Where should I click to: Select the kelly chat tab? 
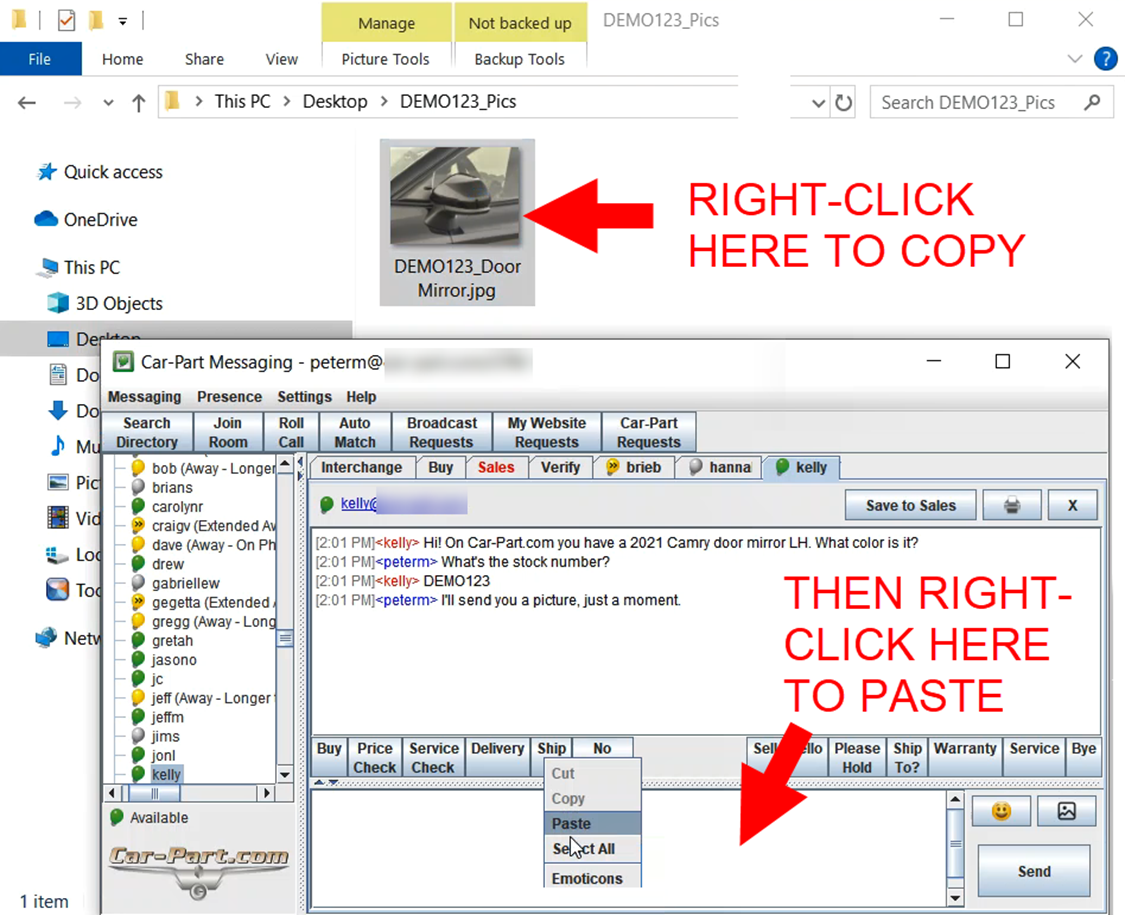[802, 467]
